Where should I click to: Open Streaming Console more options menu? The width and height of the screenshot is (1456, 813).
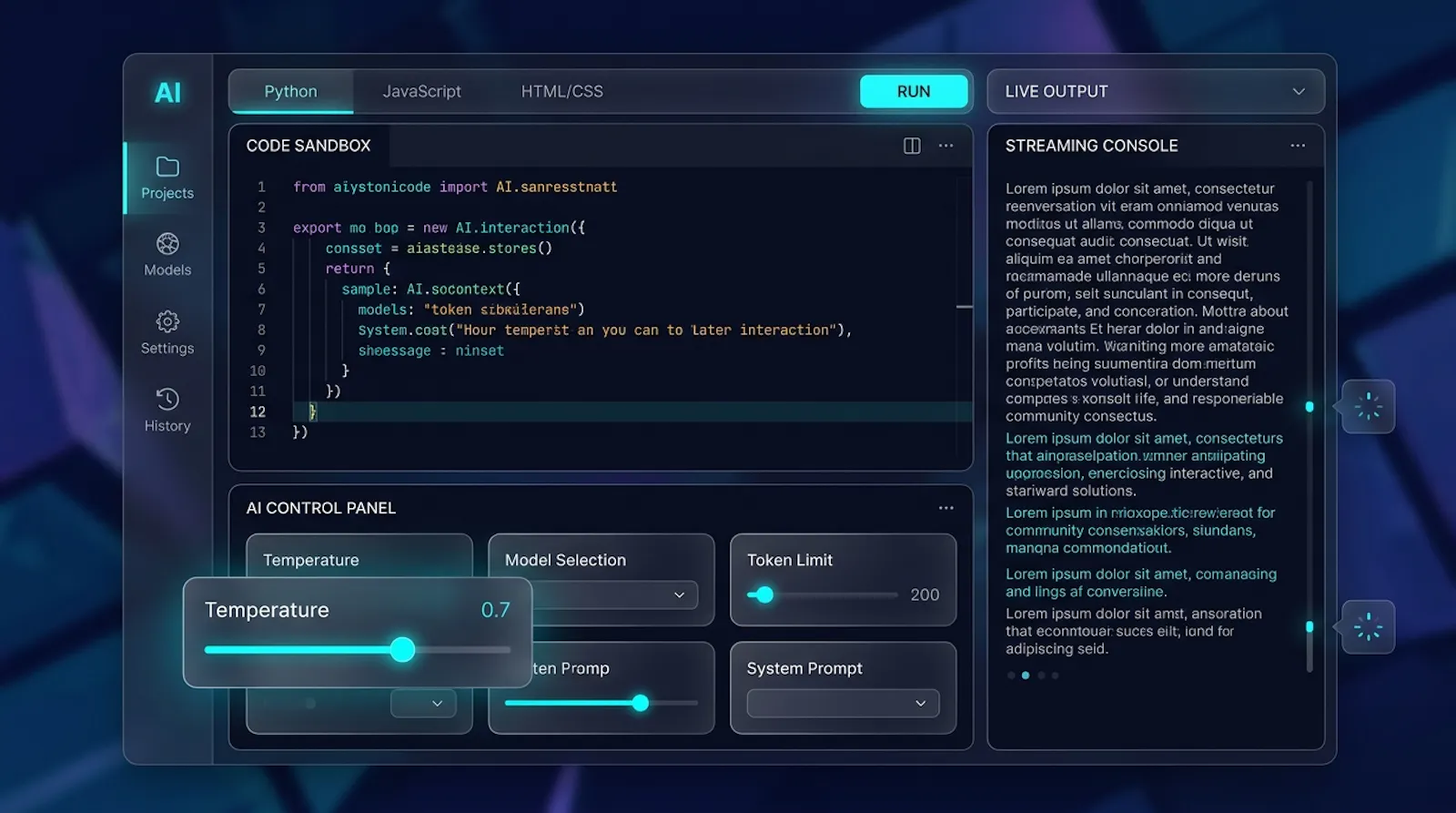pyautogui.click(x=1298, y=146)
